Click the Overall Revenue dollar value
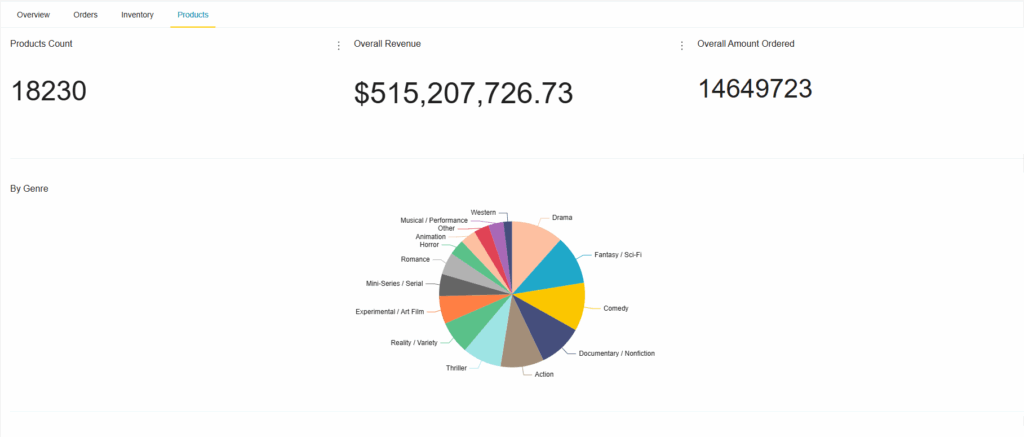The width and height of the screenshot is (1024, 437). (463, 93)
